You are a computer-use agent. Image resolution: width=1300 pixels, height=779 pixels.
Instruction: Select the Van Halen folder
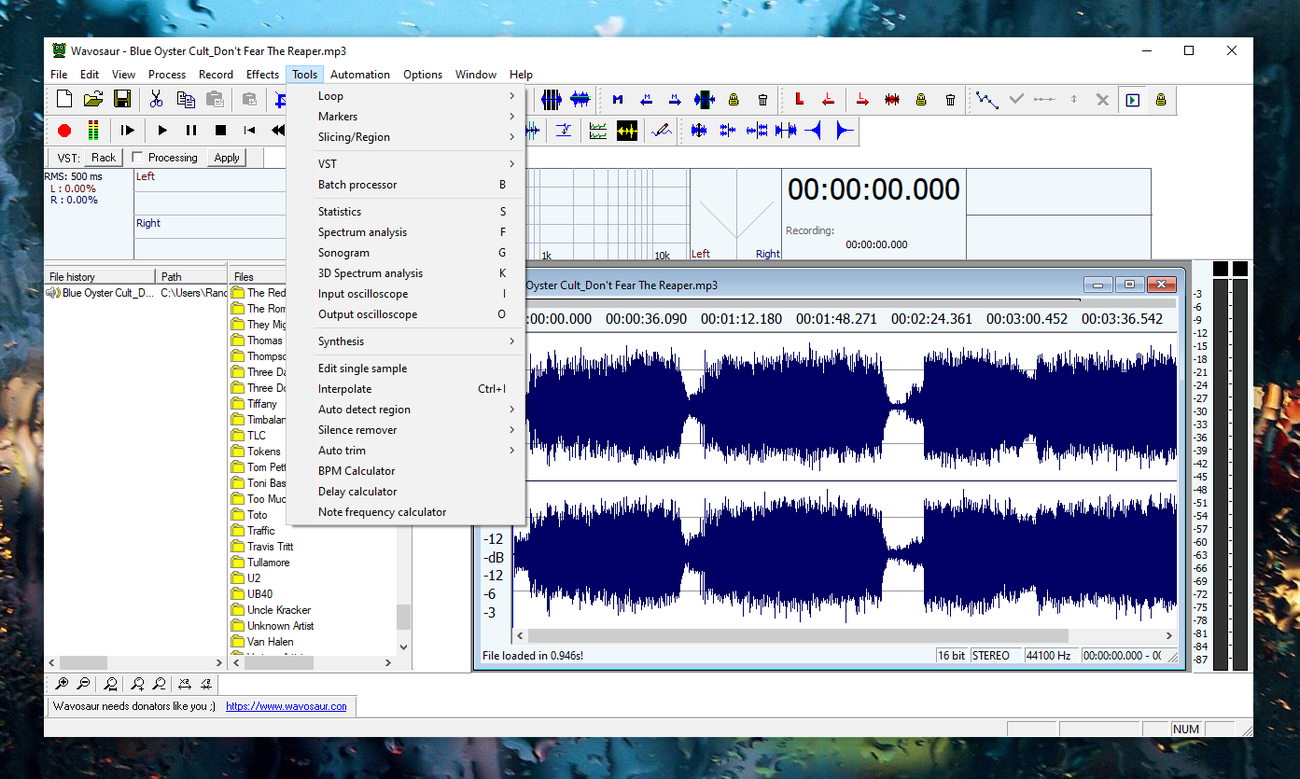[x=269, y=642]
